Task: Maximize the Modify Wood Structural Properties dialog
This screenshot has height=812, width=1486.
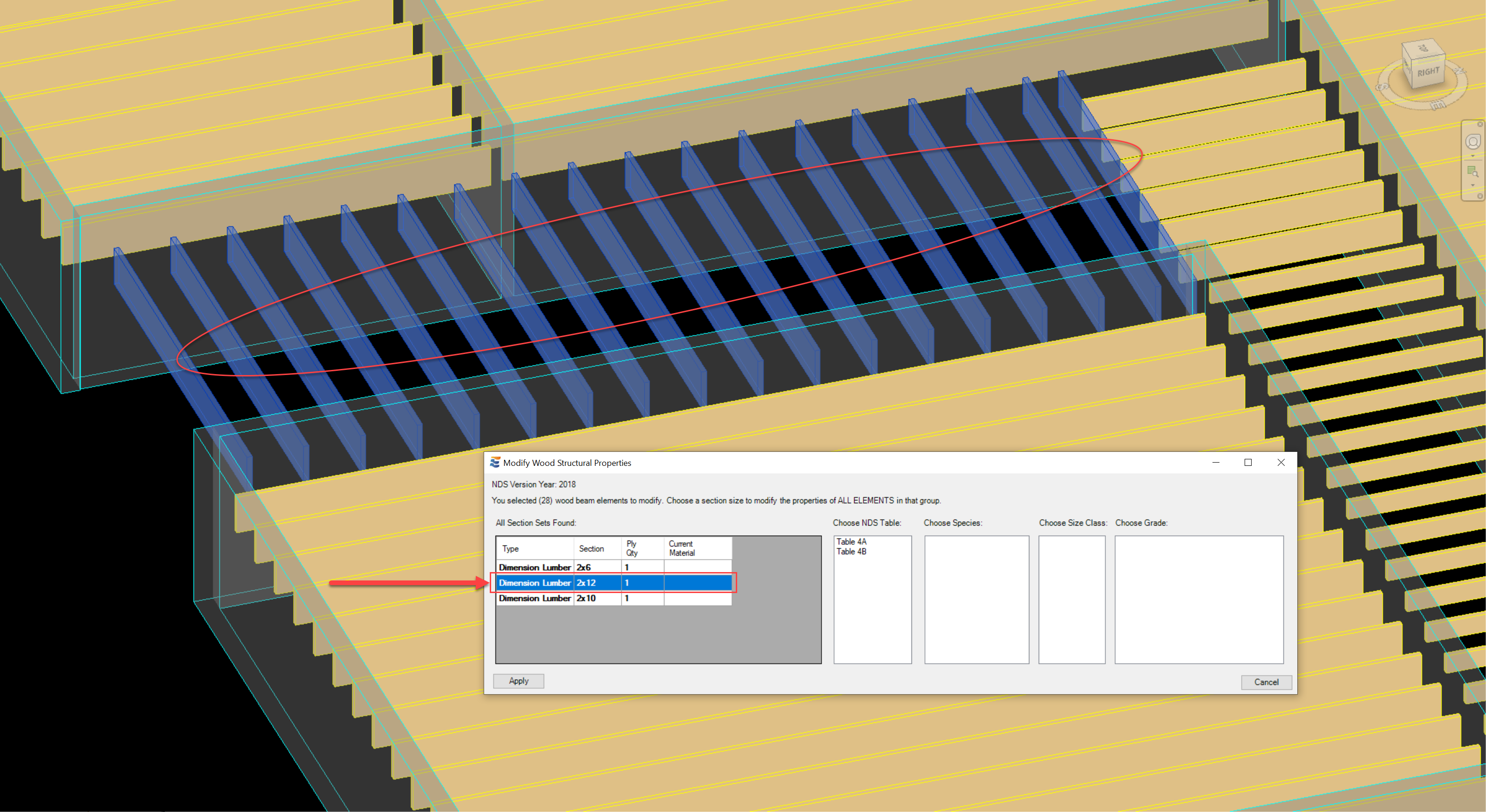Action: coord(1248,463)
